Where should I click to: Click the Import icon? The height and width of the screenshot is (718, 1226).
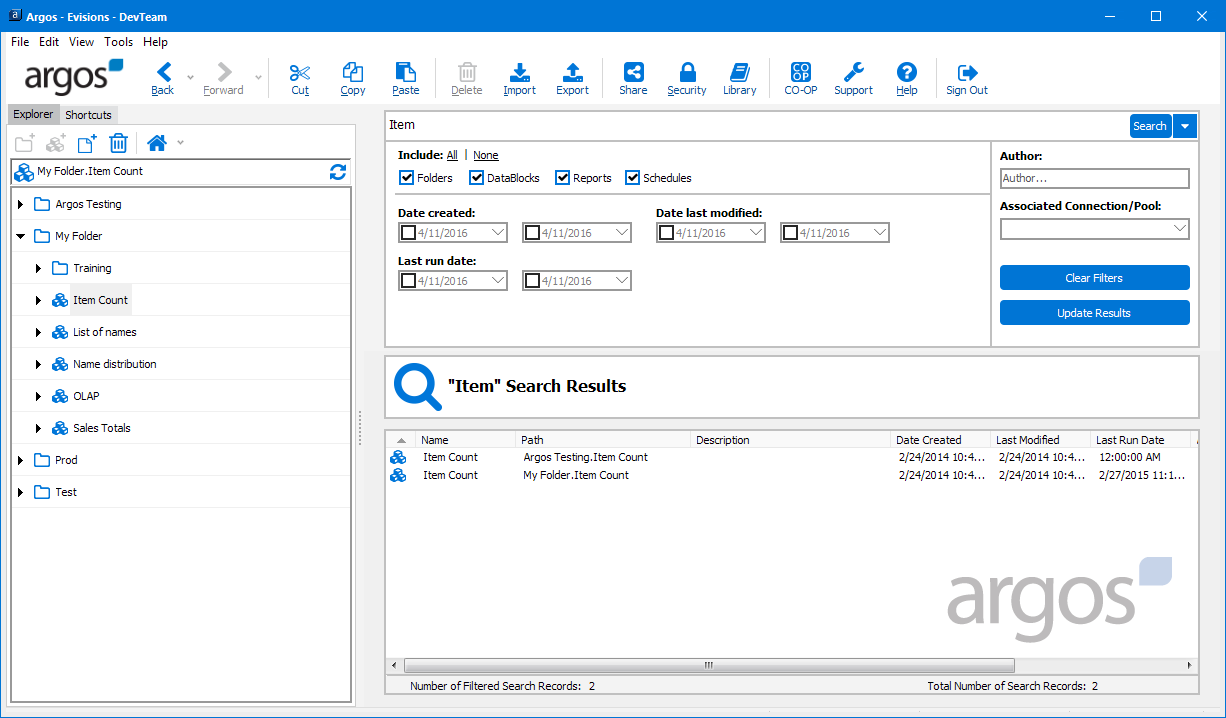point(520,72)
